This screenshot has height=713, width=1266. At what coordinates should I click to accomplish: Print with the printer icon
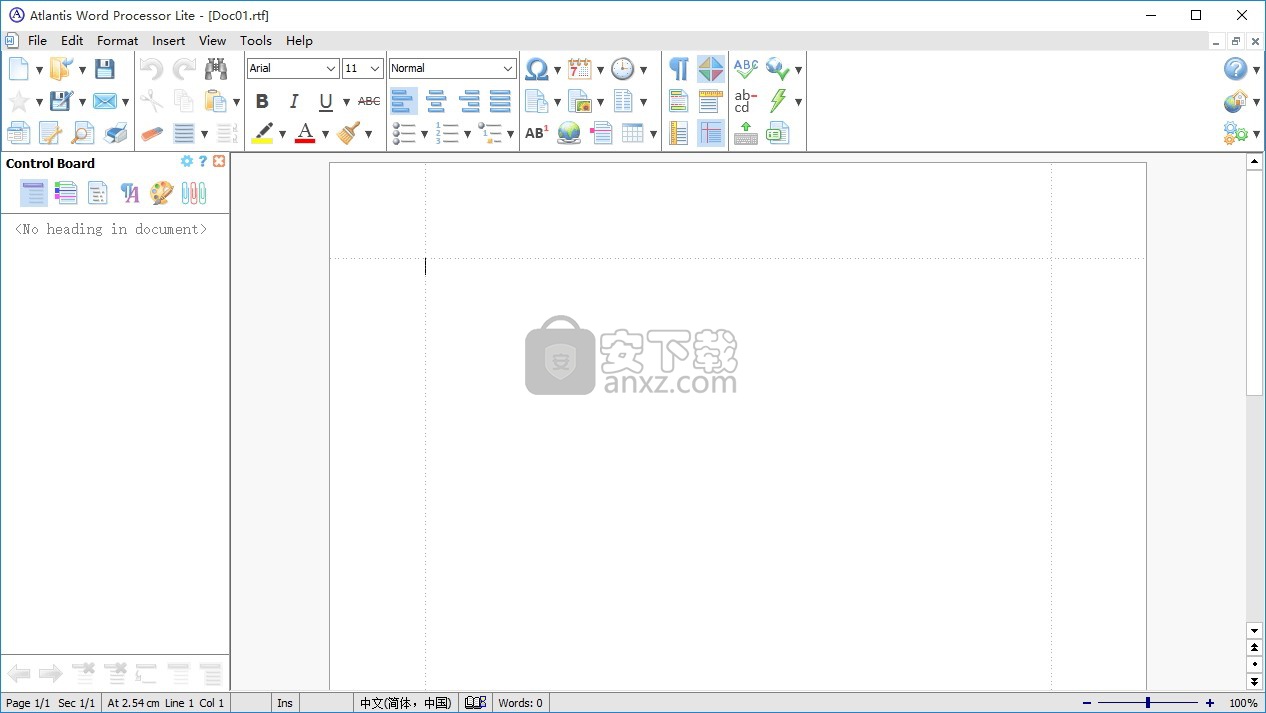[x=116, y=133]
